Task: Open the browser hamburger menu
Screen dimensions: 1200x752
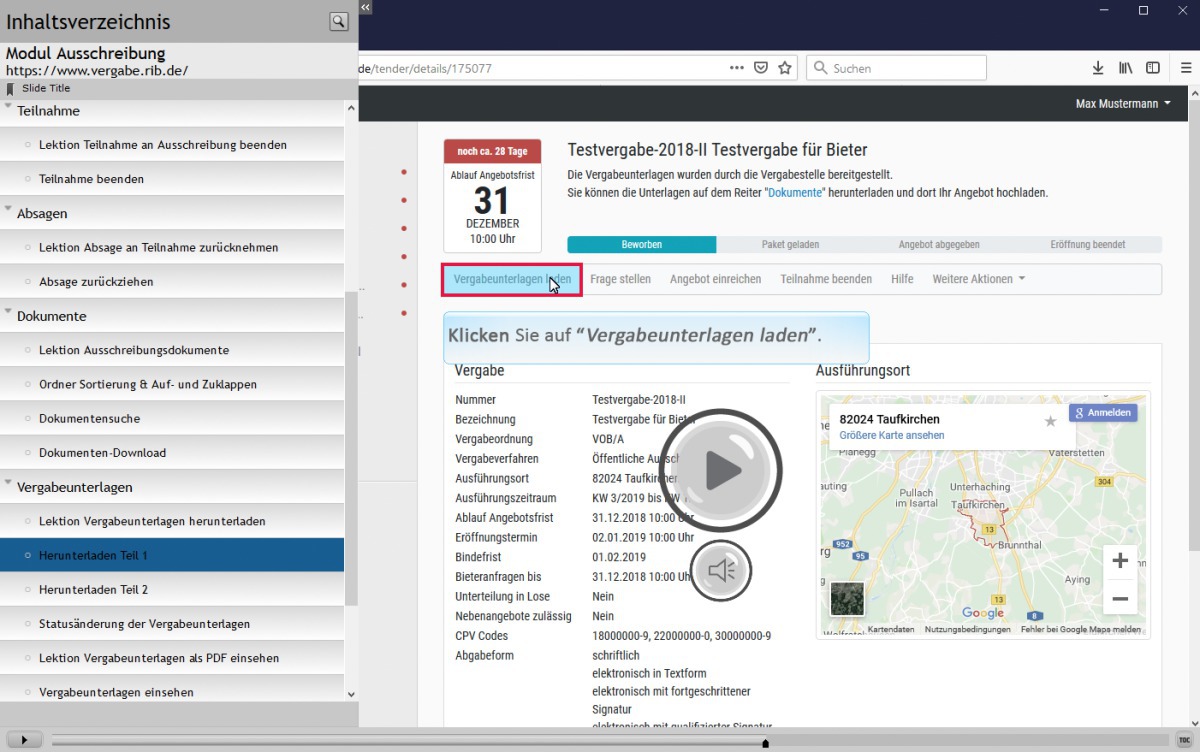Action: (1186, 68)
